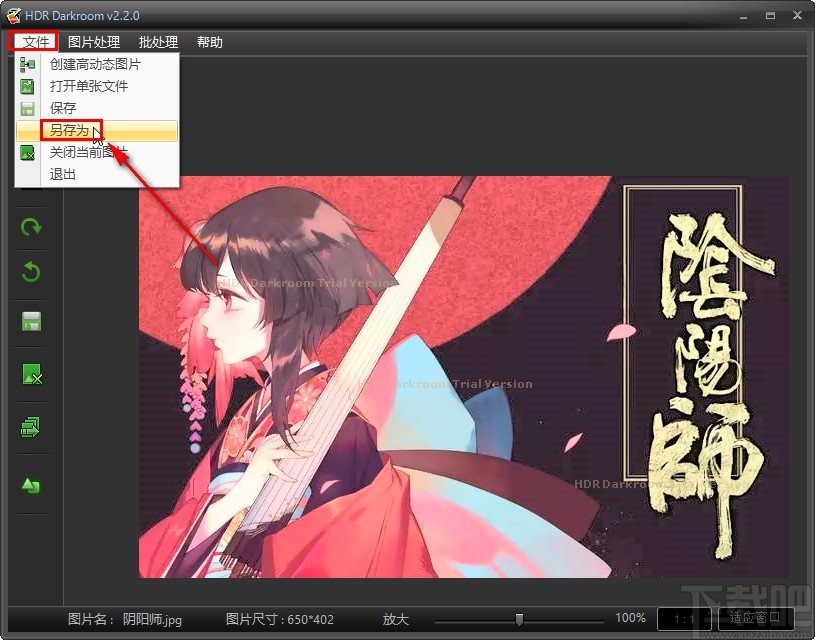Click the 1:1 actual size button
The width and height of the screenshot is (815, 640).
tap(684, 619)
